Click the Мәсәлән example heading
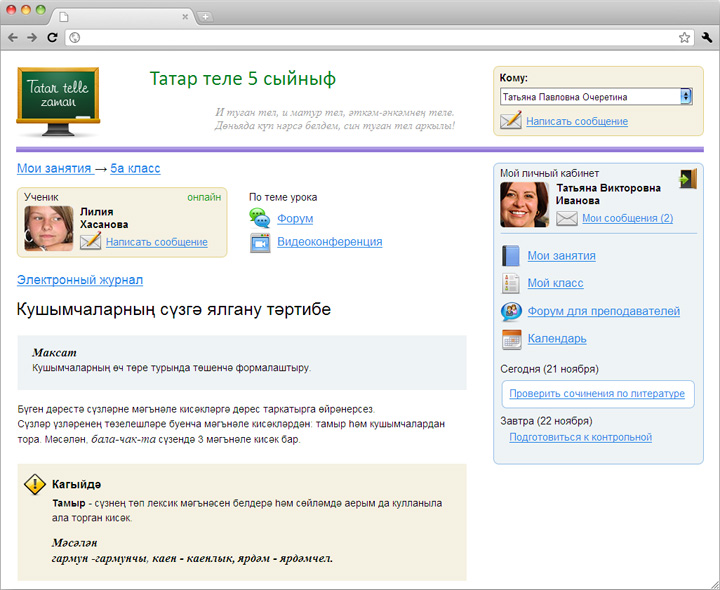 click(74, 543)
